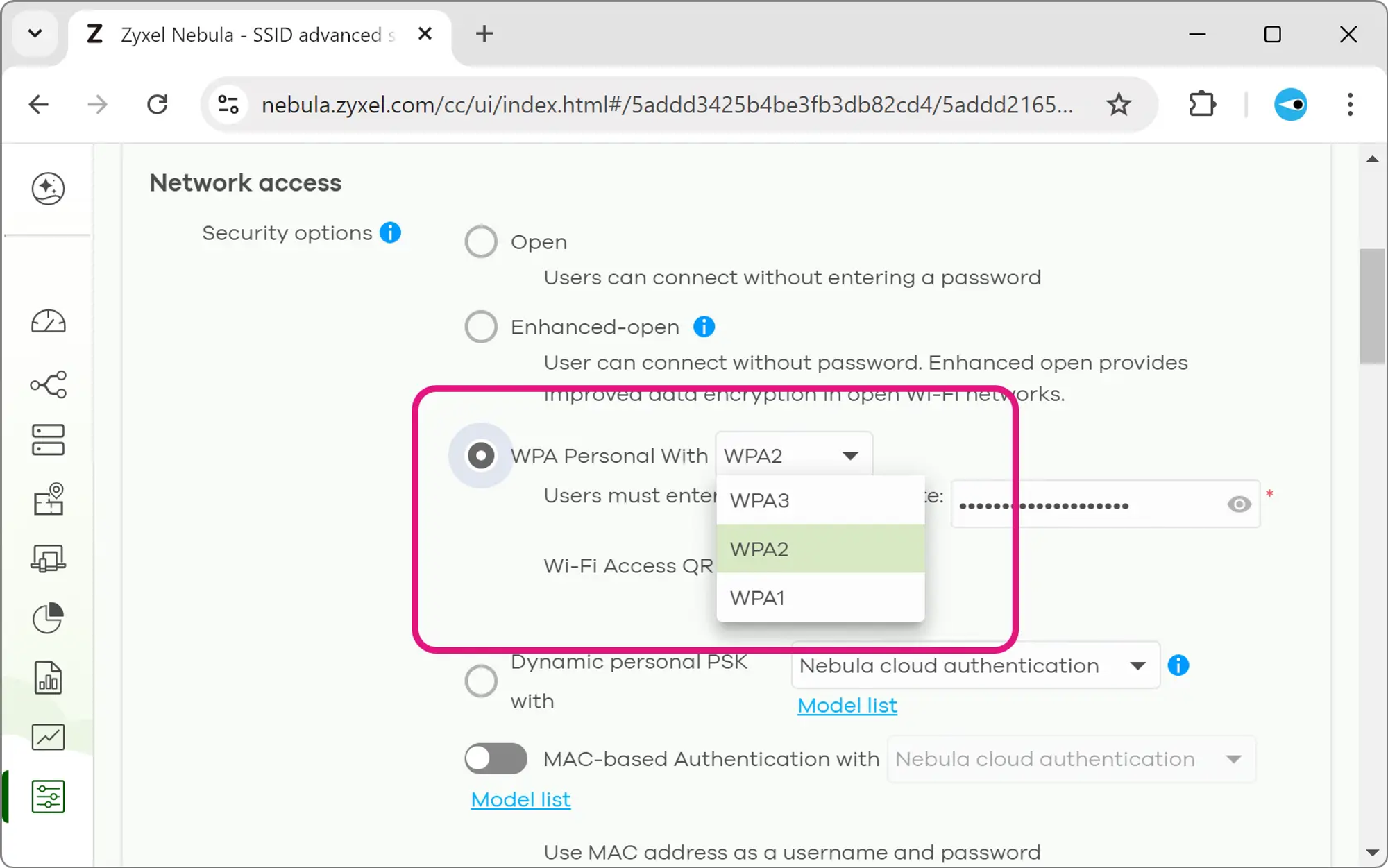The image size is (1388, 868).
Task: Click the page vertical scrollbar thumb
Action: [1372, 305]
